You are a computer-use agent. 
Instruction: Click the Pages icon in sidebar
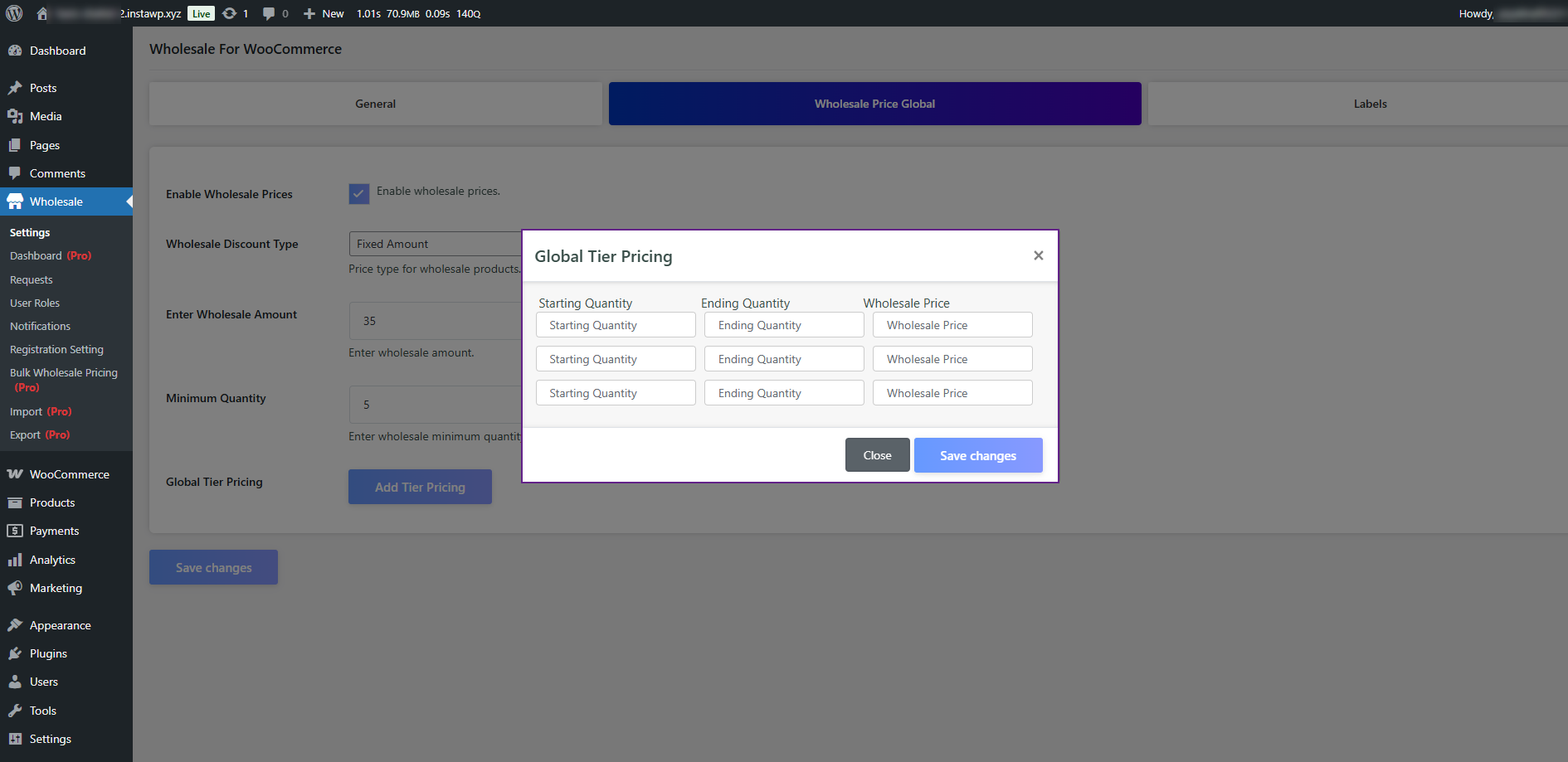coord(15,145)
